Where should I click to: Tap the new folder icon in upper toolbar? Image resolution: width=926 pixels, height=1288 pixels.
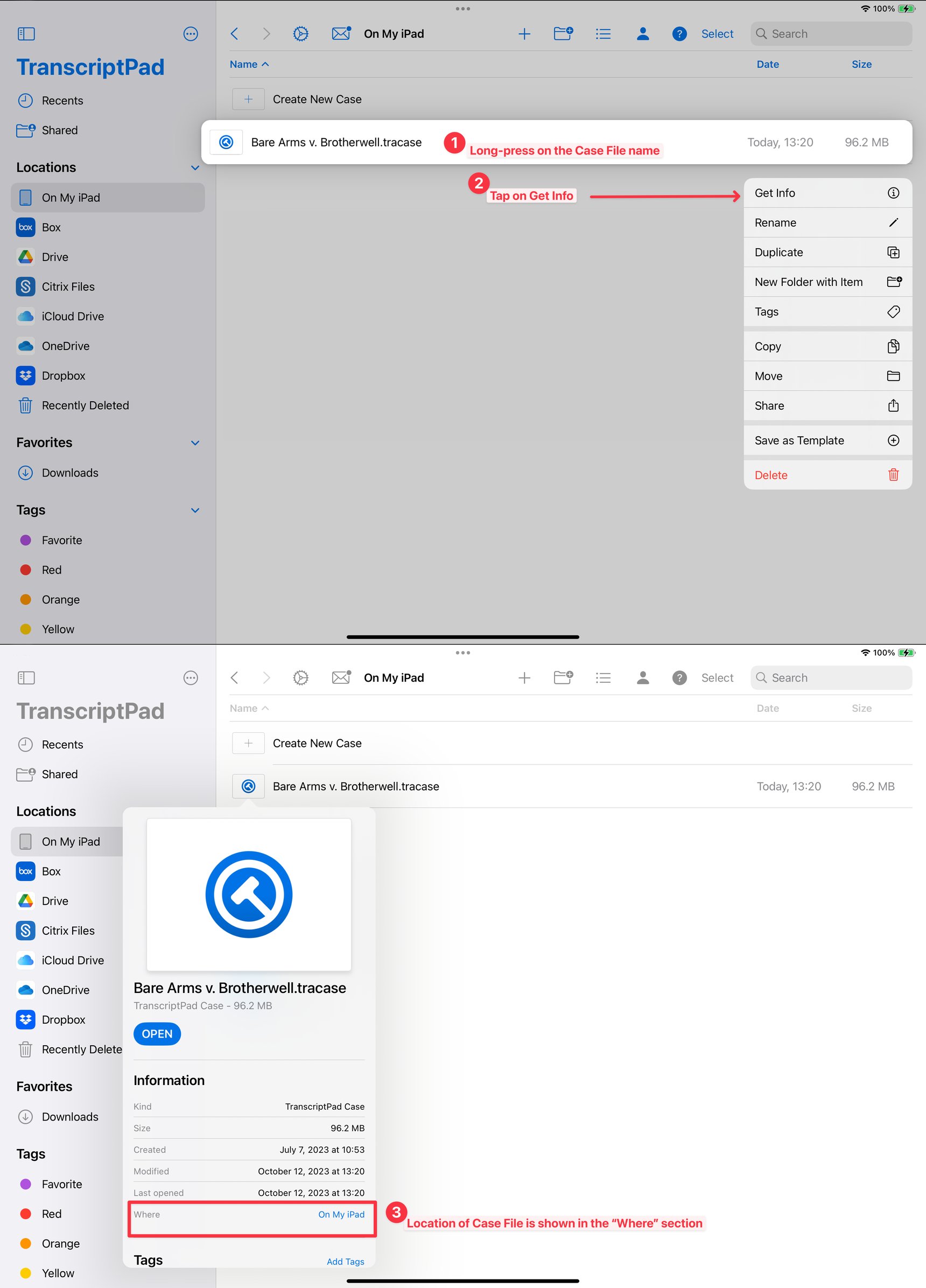563,34
